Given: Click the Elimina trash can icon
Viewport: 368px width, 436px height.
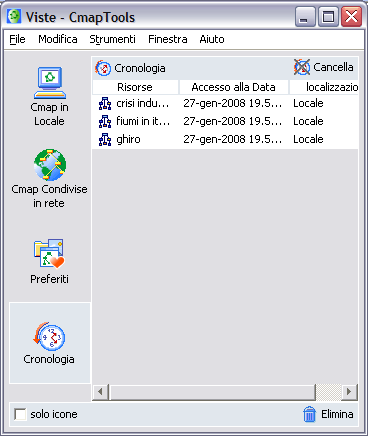Looking at the screenshot, I should click(309, 414).
